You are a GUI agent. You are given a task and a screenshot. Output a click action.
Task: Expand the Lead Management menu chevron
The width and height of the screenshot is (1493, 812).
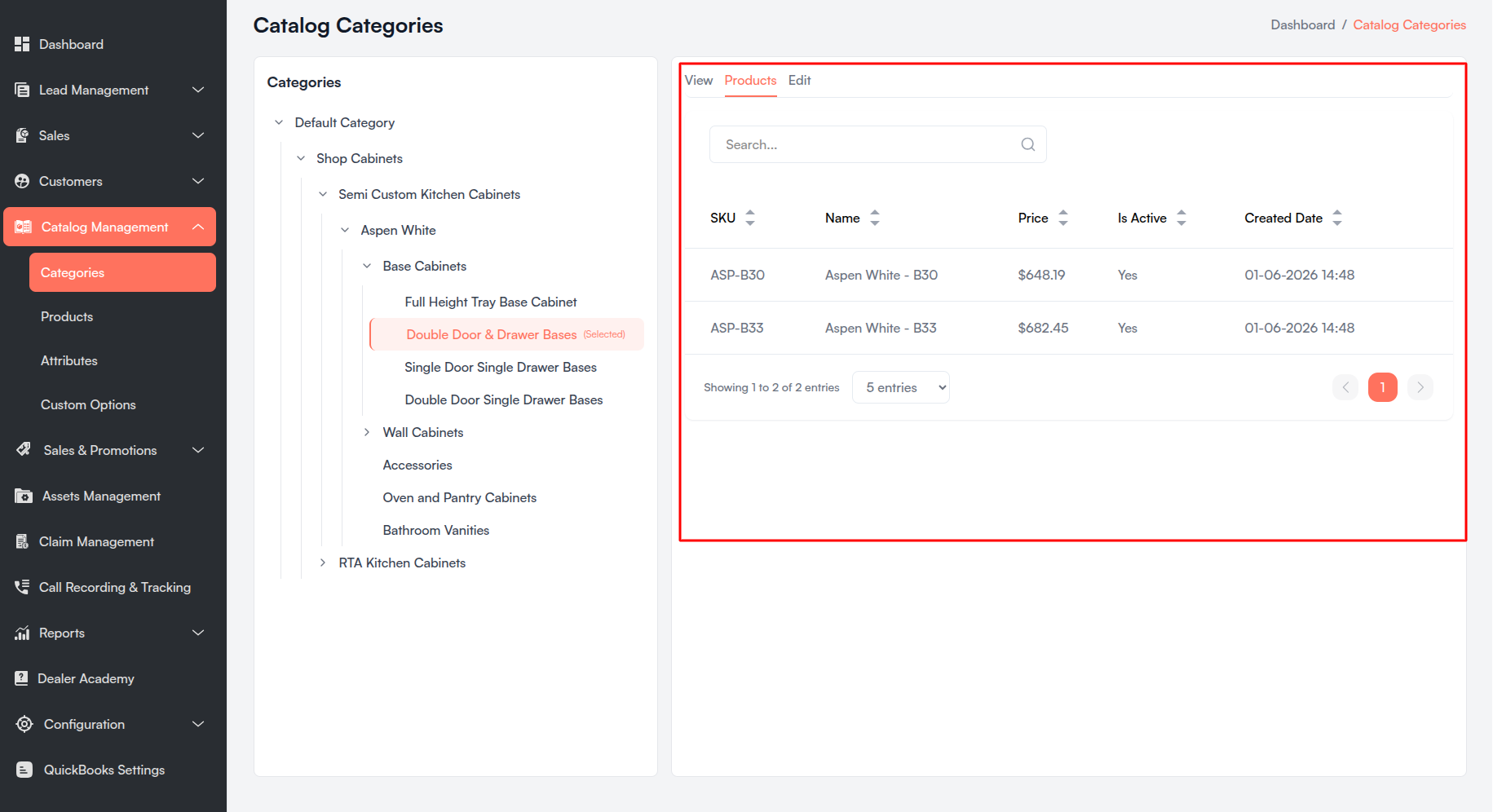(198, 90)
